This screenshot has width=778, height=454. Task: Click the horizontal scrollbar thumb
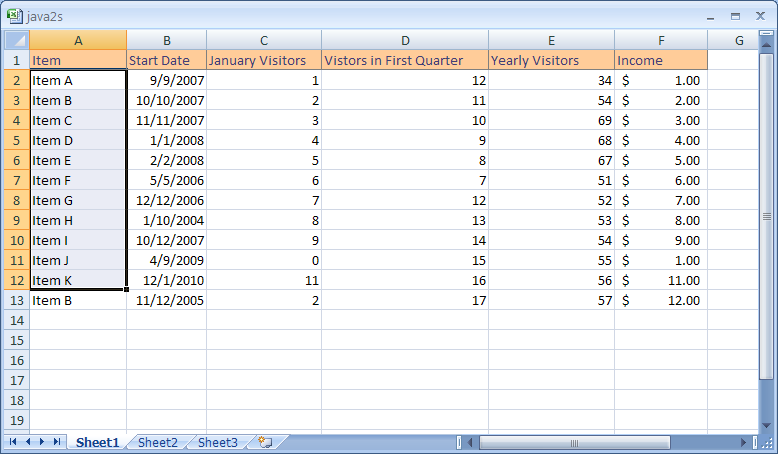point(574,442)
